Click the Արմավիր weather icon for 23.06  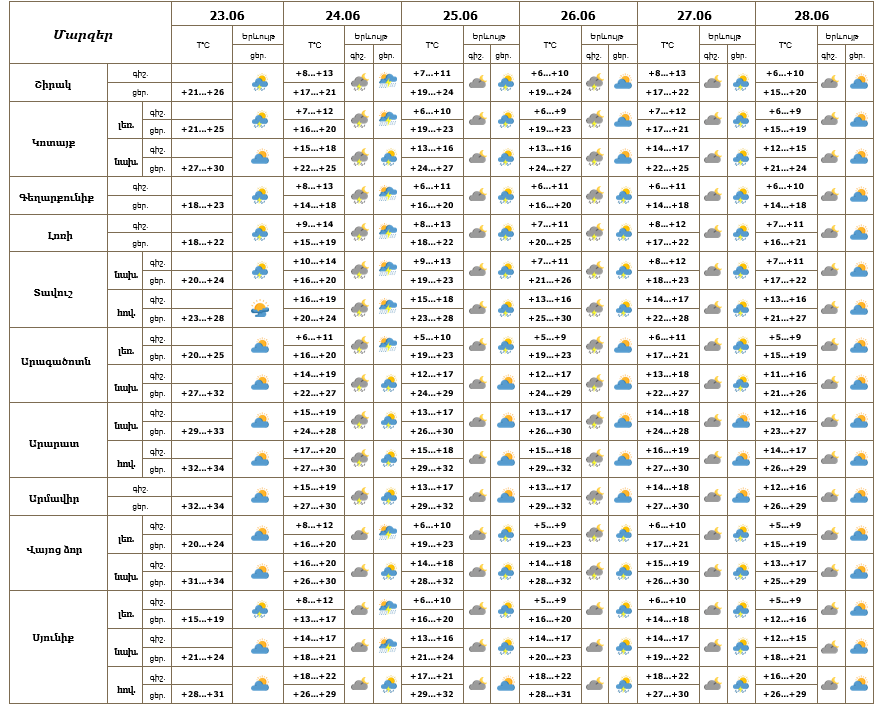click(259, 497)
